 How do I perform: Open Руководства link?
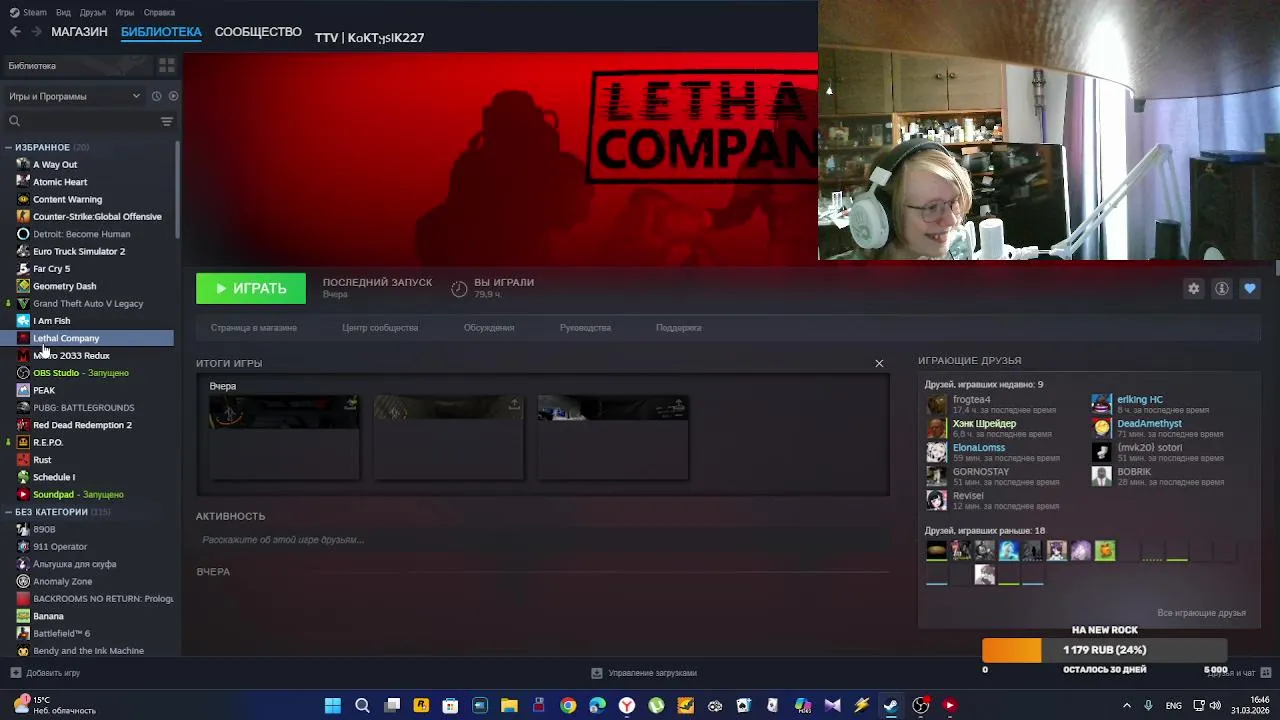[x=585, y=328]
